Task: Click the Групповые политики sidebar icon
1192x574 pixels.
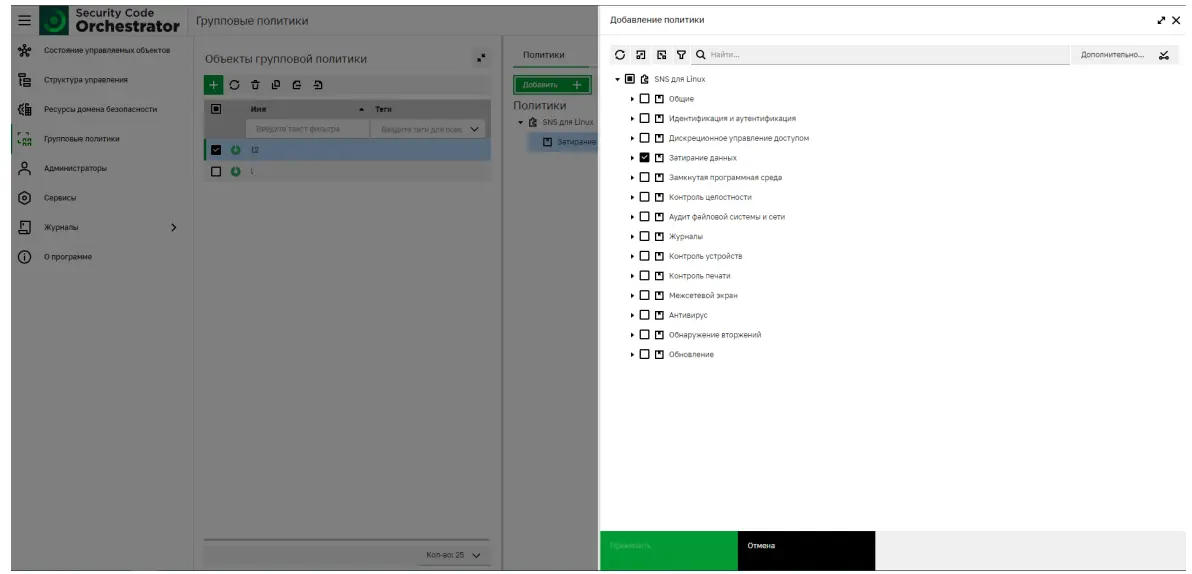Action: click(24, 139)
